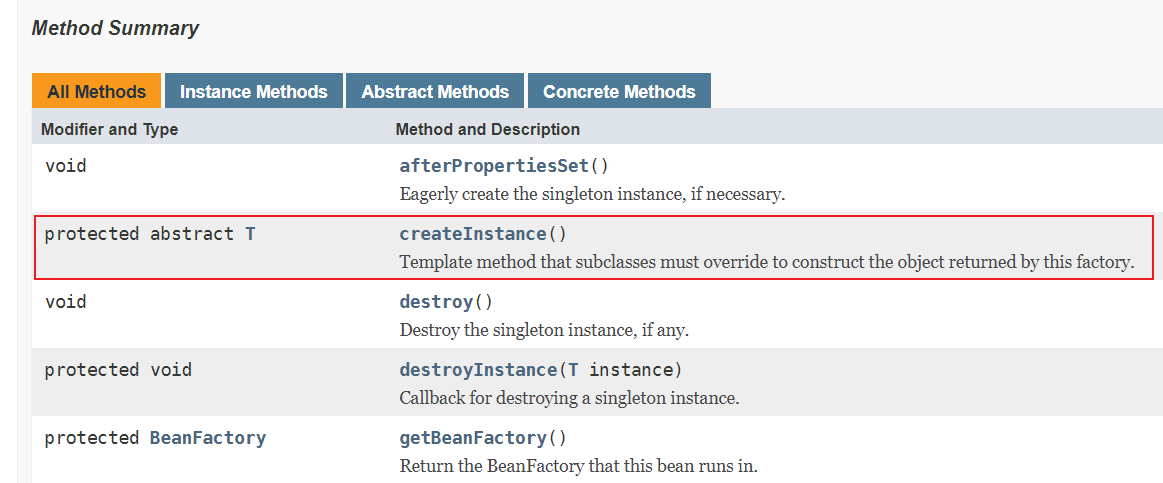Screen dimensions: 1163x483
Task: Click parameter type T in destroyInstance signature
Action: [573, 370]
